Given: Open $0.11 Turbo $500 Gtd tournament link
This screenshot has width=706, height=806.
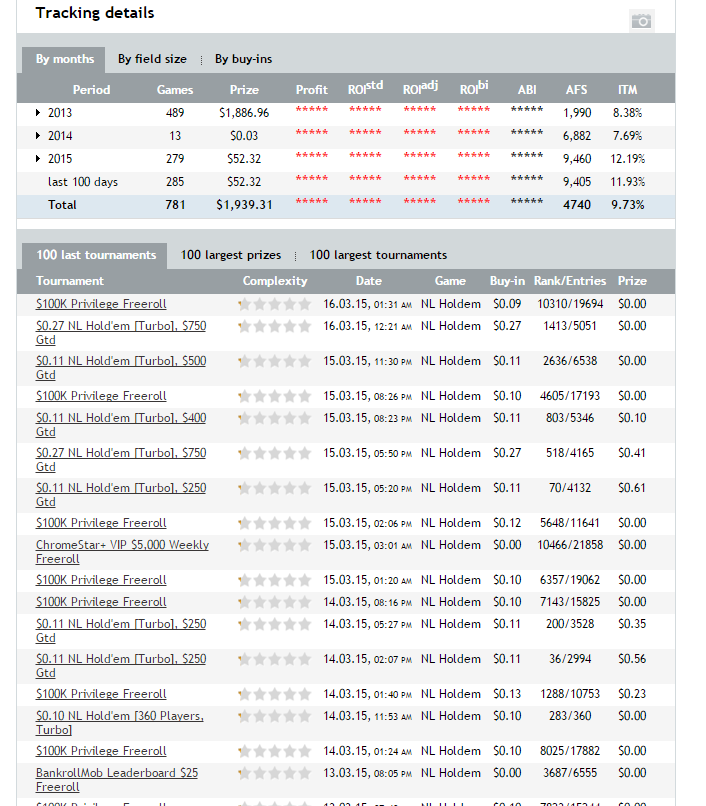Looking at the screenshot, I should pos(121,368).
